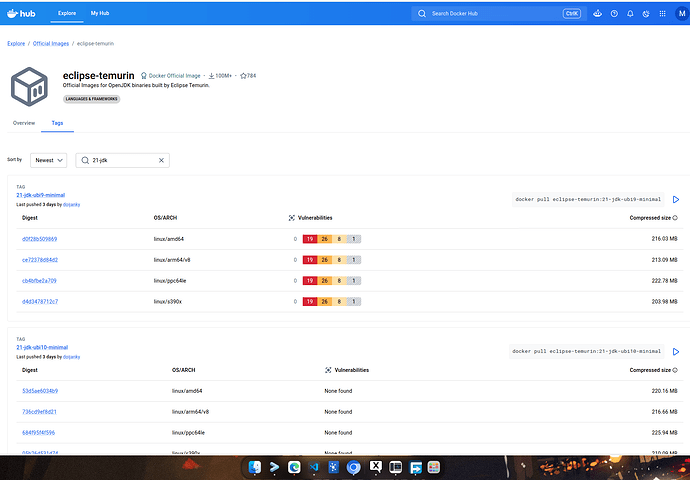Viewport: 690px width, 480px height.
Task: Clear the 21-jdk tag filter
Action: 161,160
